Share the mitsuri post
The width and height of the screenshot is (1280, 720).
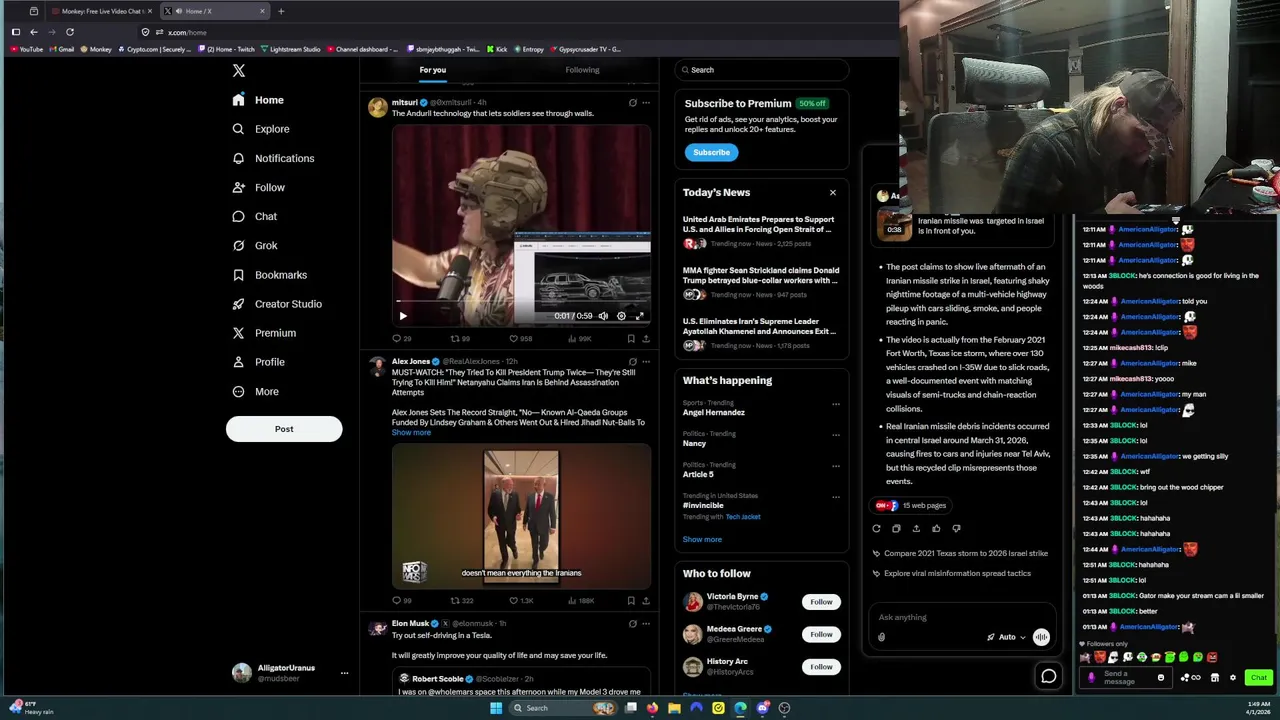tap(646, 339)
